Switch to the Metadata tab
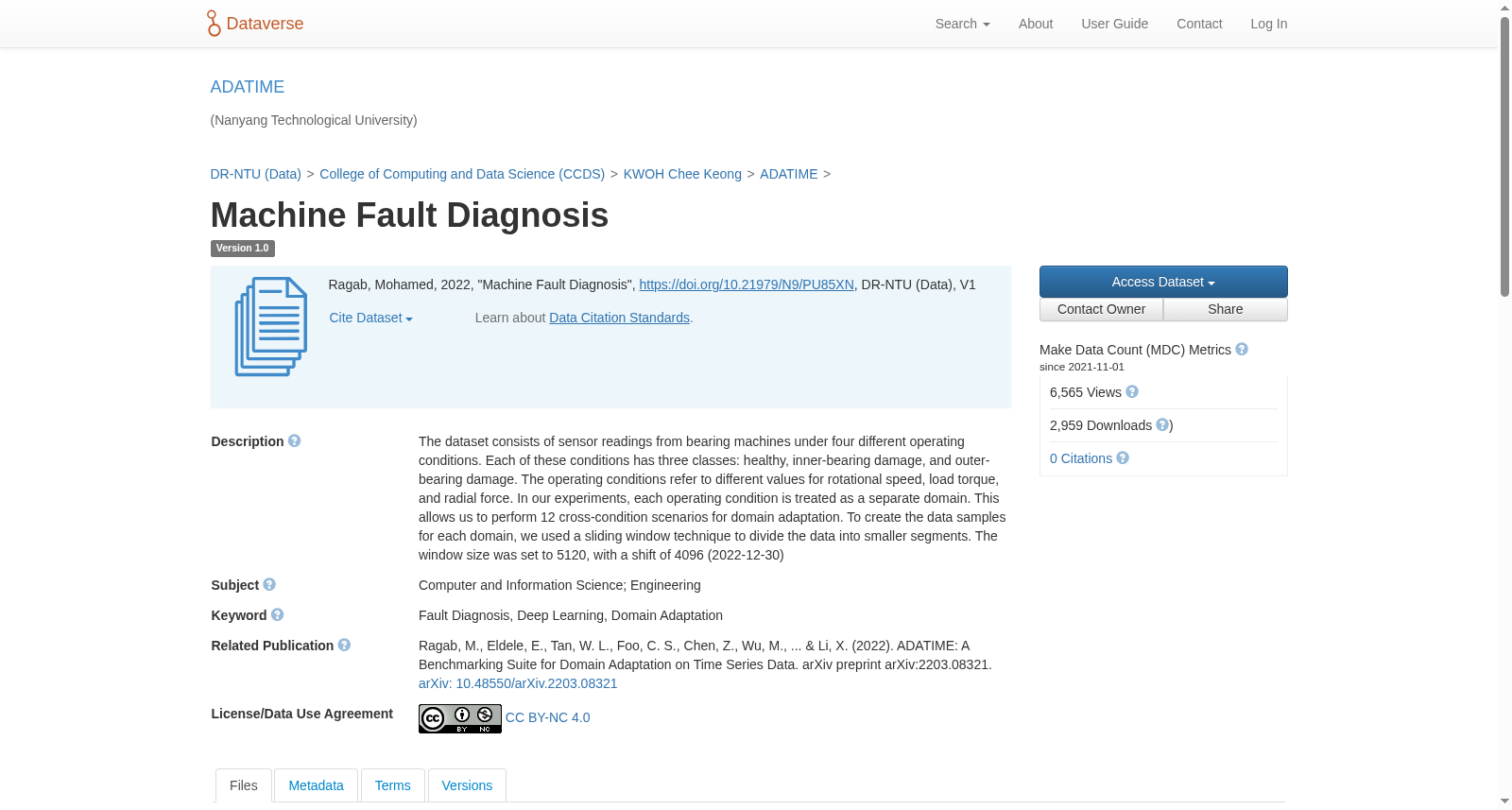The image size is (1512, 810). pyautogui.click(x=317, y=785)
